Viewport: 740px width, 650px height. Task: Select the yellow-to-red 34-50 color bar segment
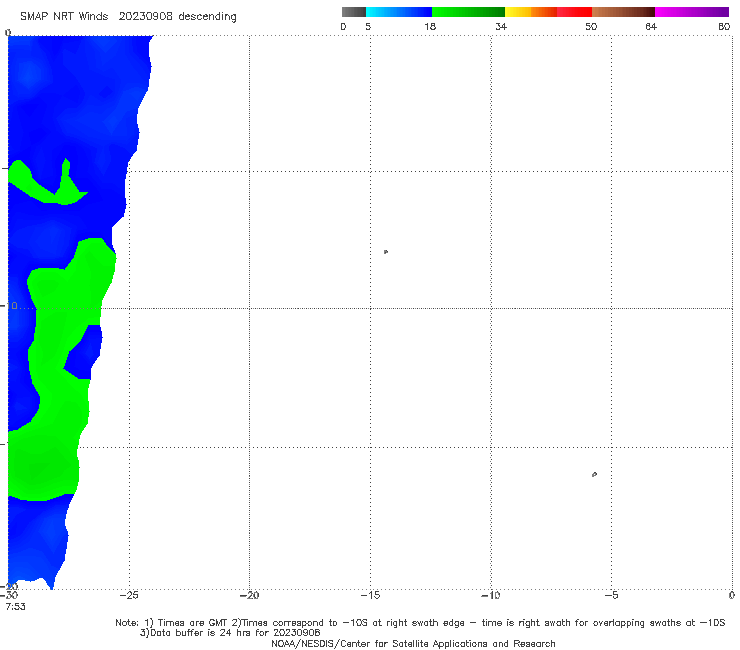coord(548,12)
